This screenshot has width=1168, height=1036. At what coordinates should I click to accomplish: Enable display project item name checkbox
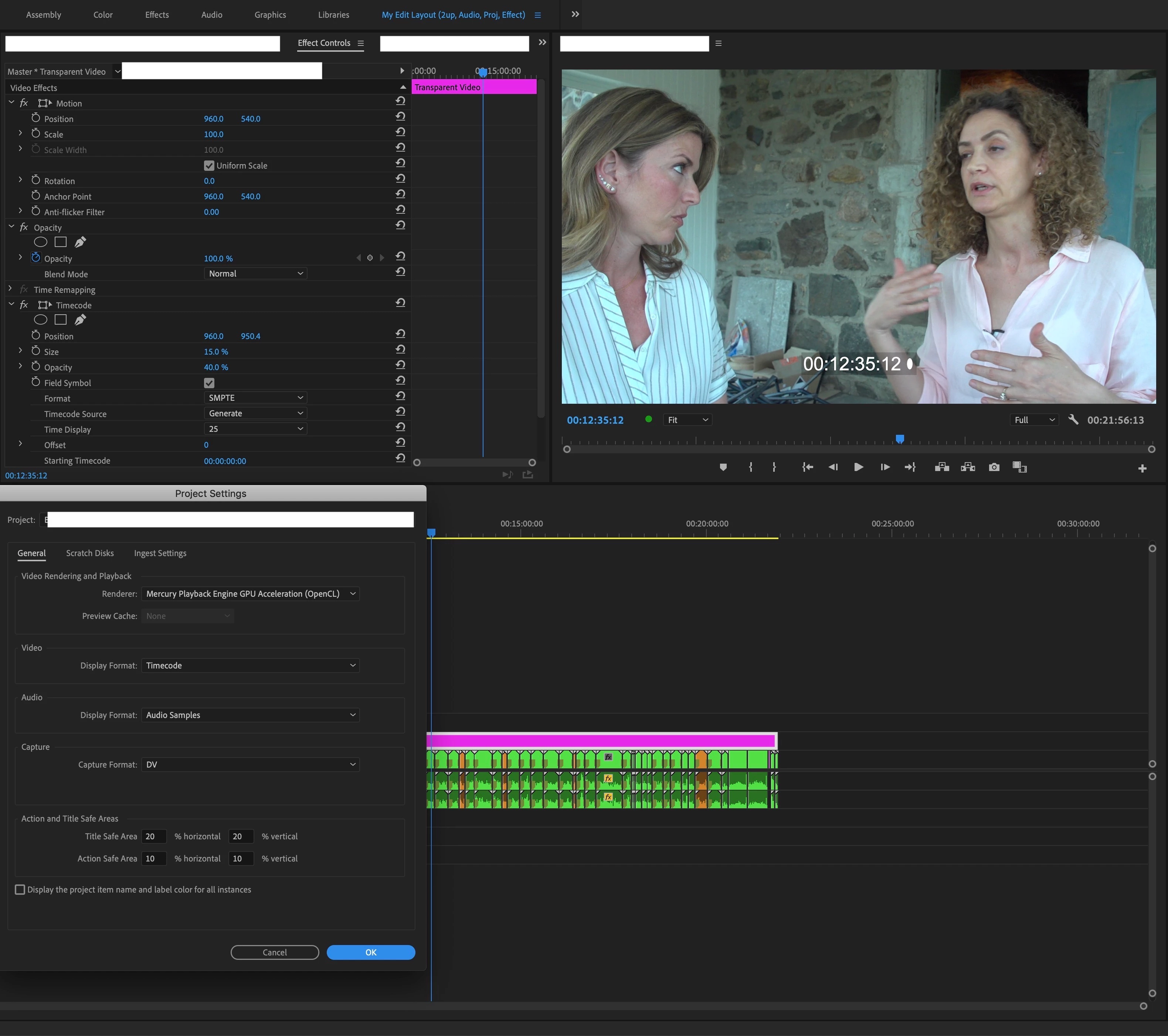click(20, 890)
